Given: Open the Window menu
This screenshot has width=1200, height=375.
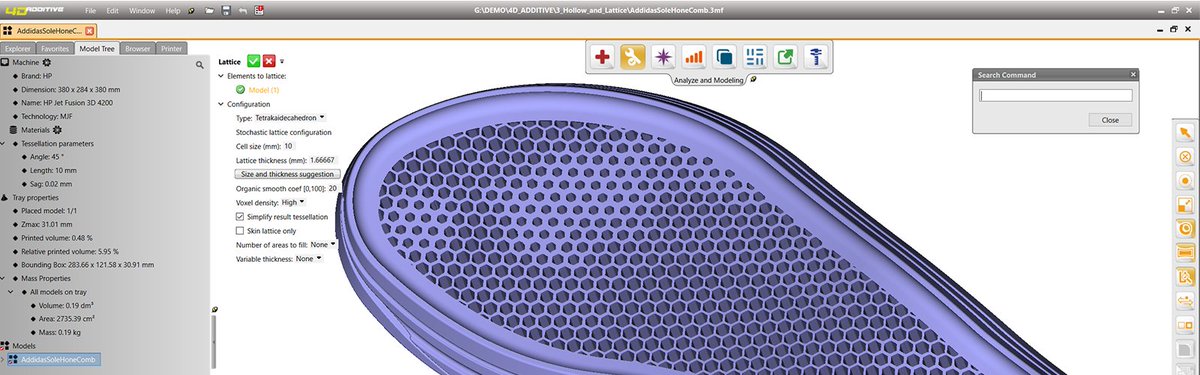Looking at the screenshot, I should click(x=143, y=10).
